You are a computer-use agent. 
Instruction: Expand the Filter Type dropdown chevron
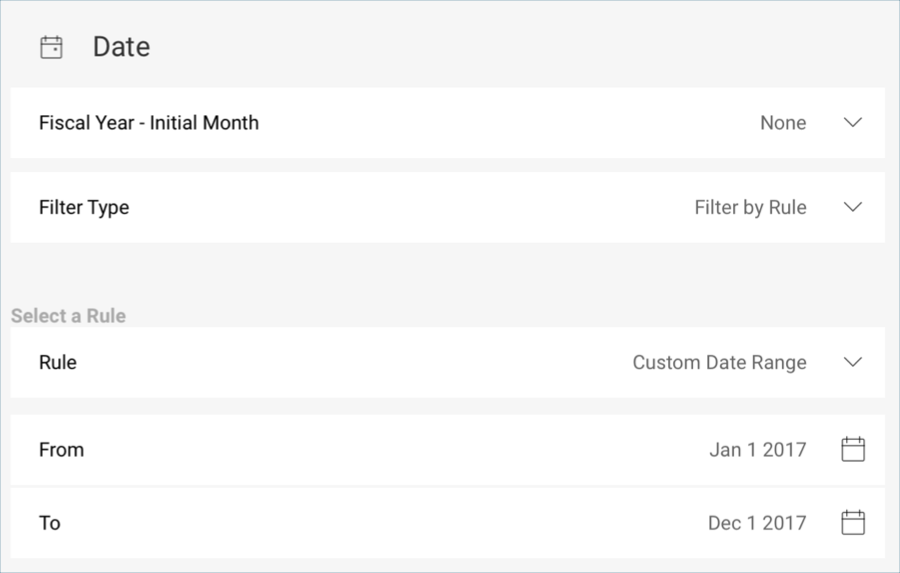[x=853, y=207]
